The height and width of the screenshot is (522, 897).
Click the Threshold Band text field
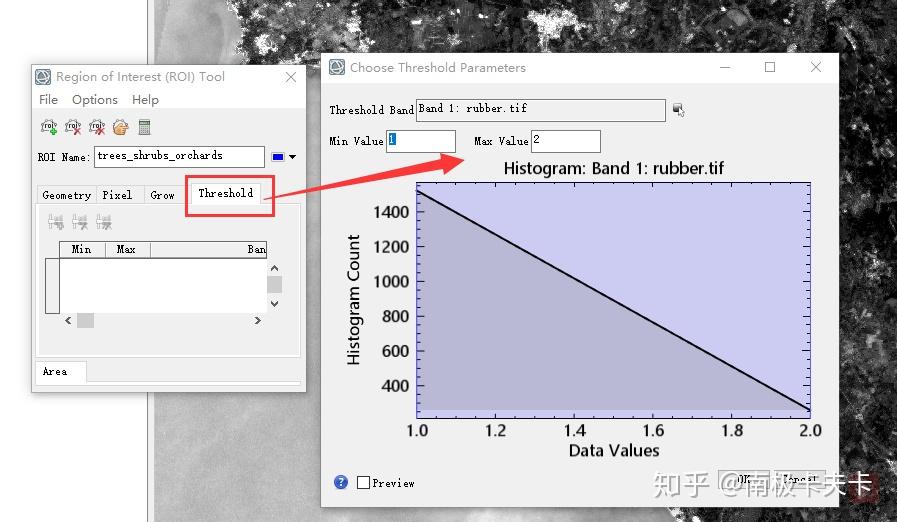pos(541,110)
